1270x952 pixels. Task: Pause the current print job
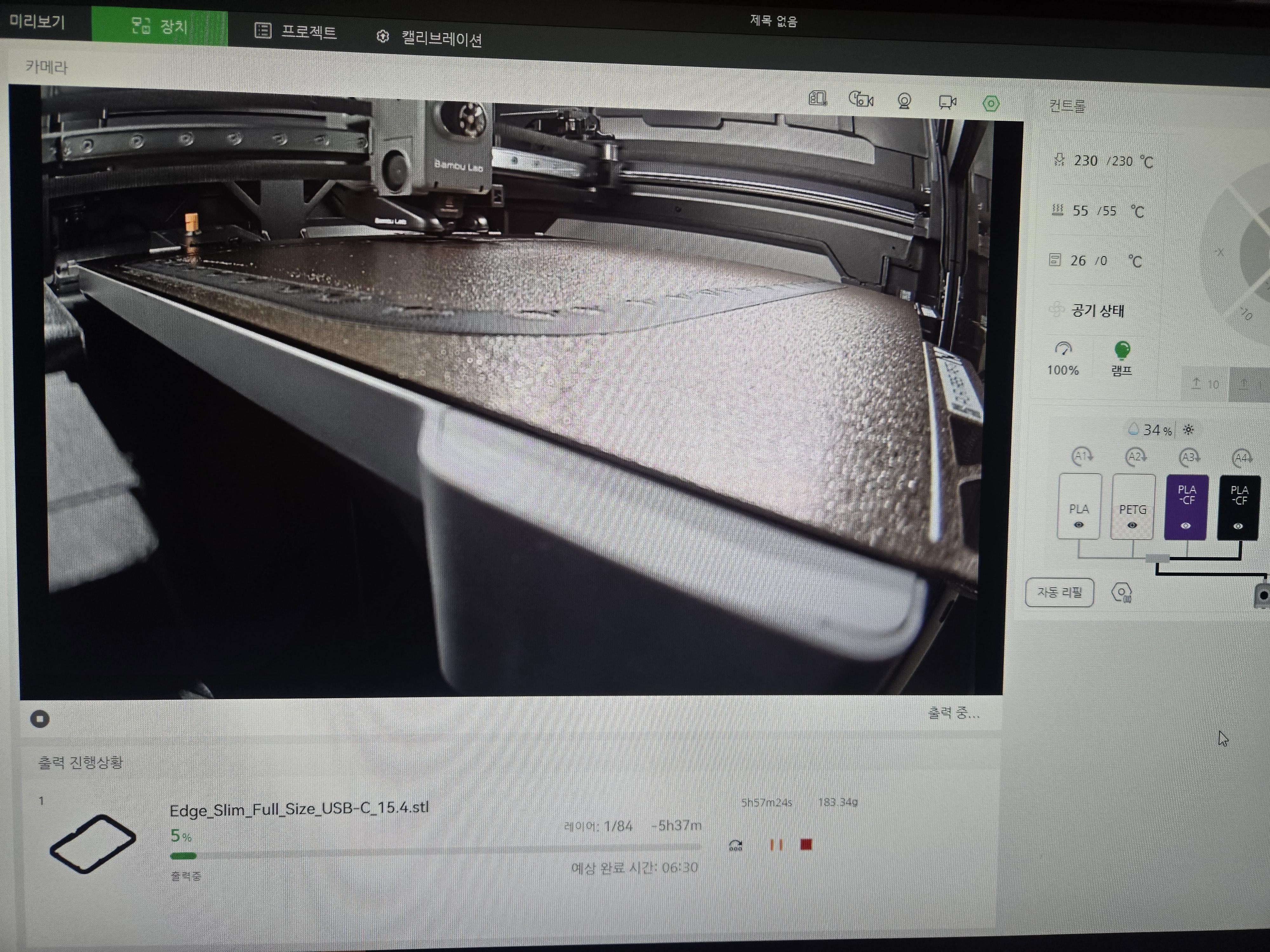pos(776,845)
